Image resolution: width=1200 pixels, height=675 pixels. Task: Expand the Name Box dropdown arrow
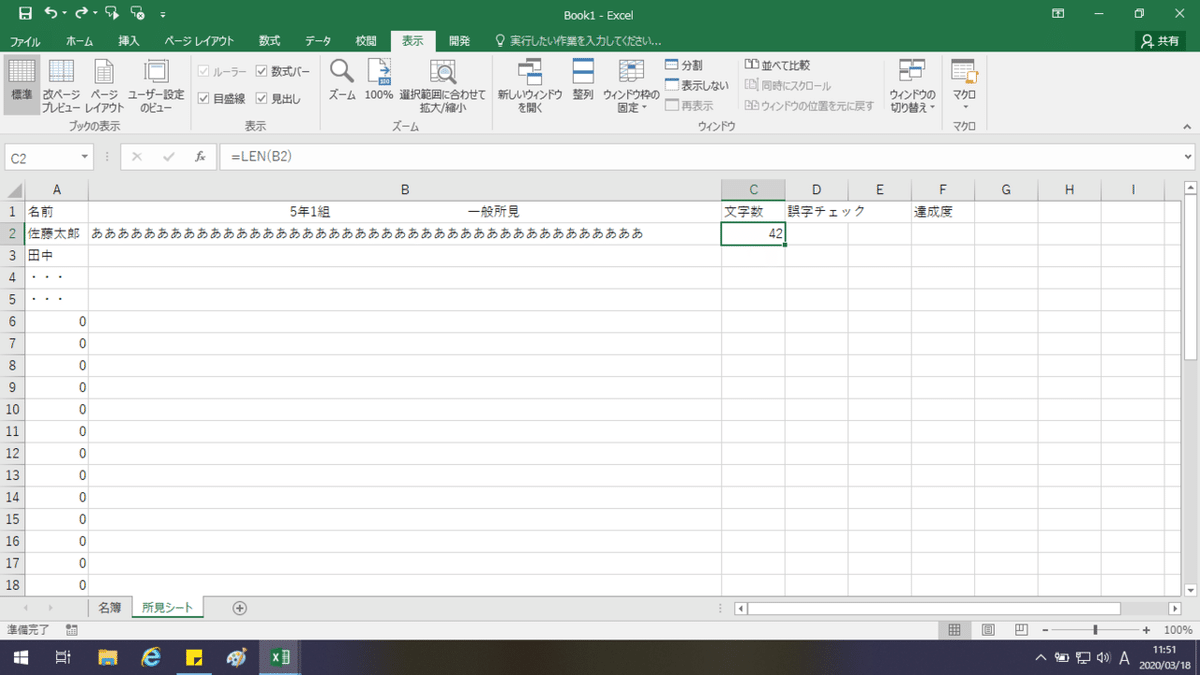pyautogui.click(x=85, y=157)
